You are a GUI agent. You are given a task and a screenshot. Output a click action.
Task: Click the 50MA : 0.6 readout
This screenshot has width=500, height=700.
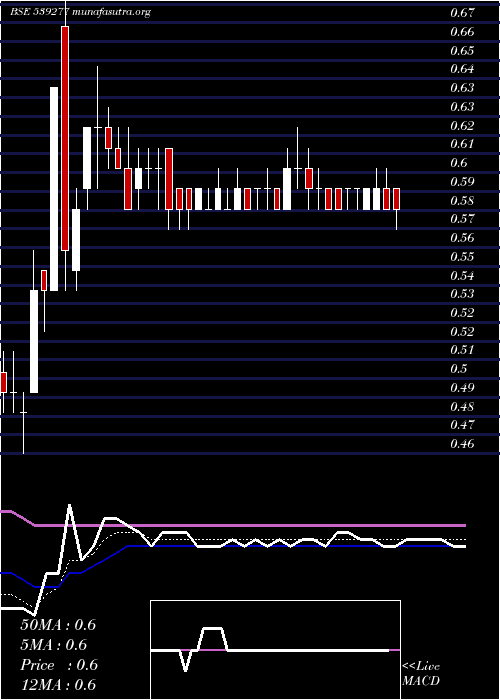click(x=58, y=625)
